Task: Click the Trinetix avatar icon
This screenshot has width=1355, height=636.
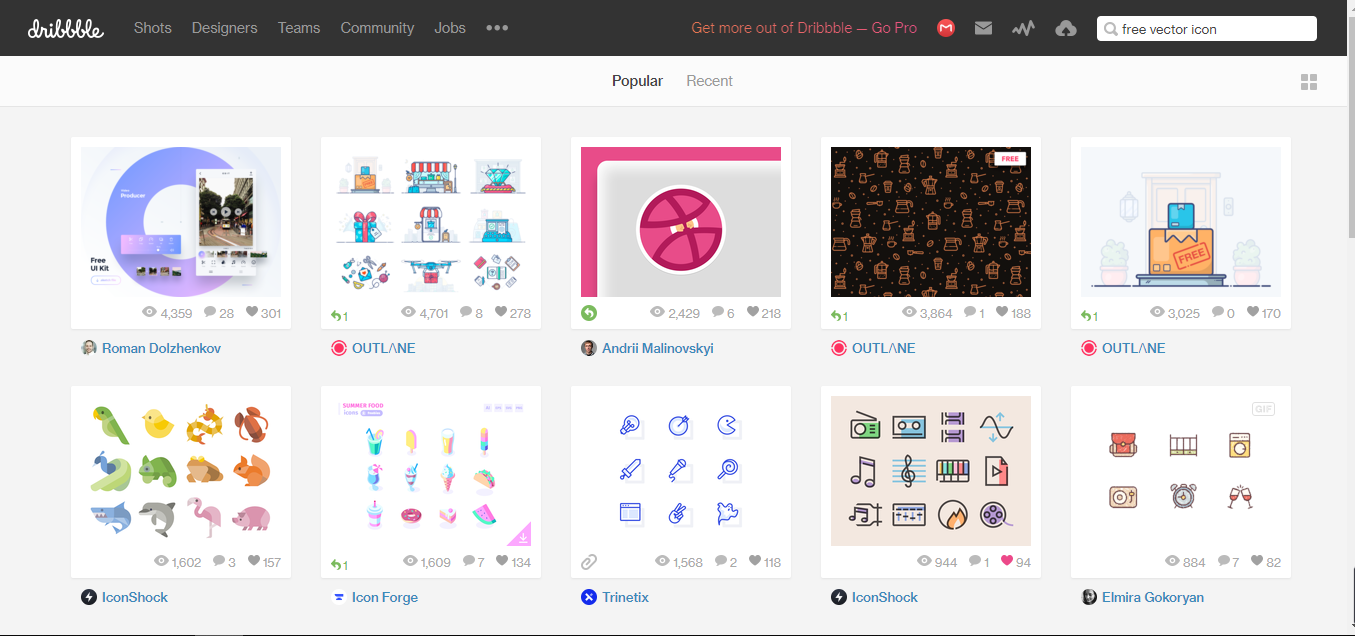Action: click(x=589, y=597)
